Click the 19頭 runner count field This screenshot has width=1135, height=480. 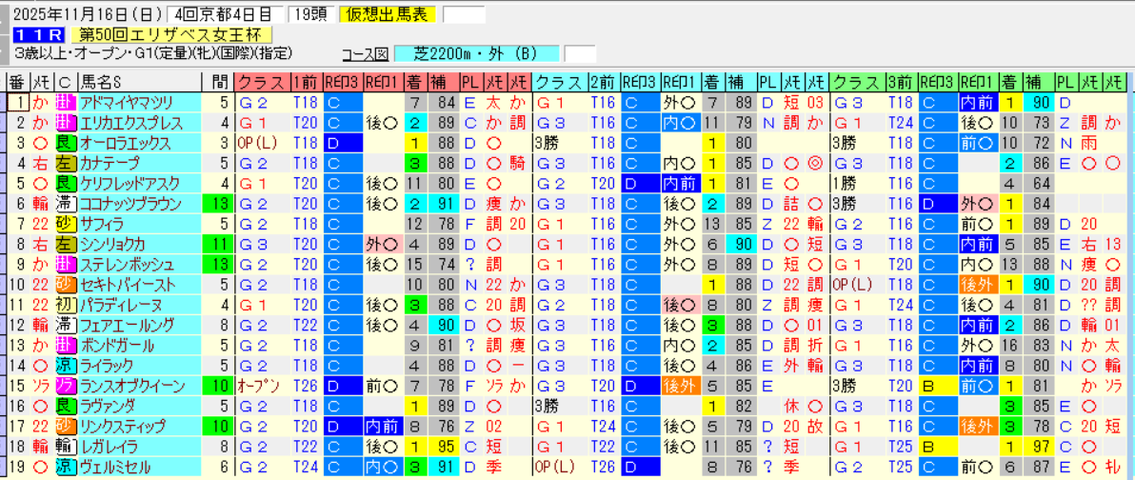(310, 14)
